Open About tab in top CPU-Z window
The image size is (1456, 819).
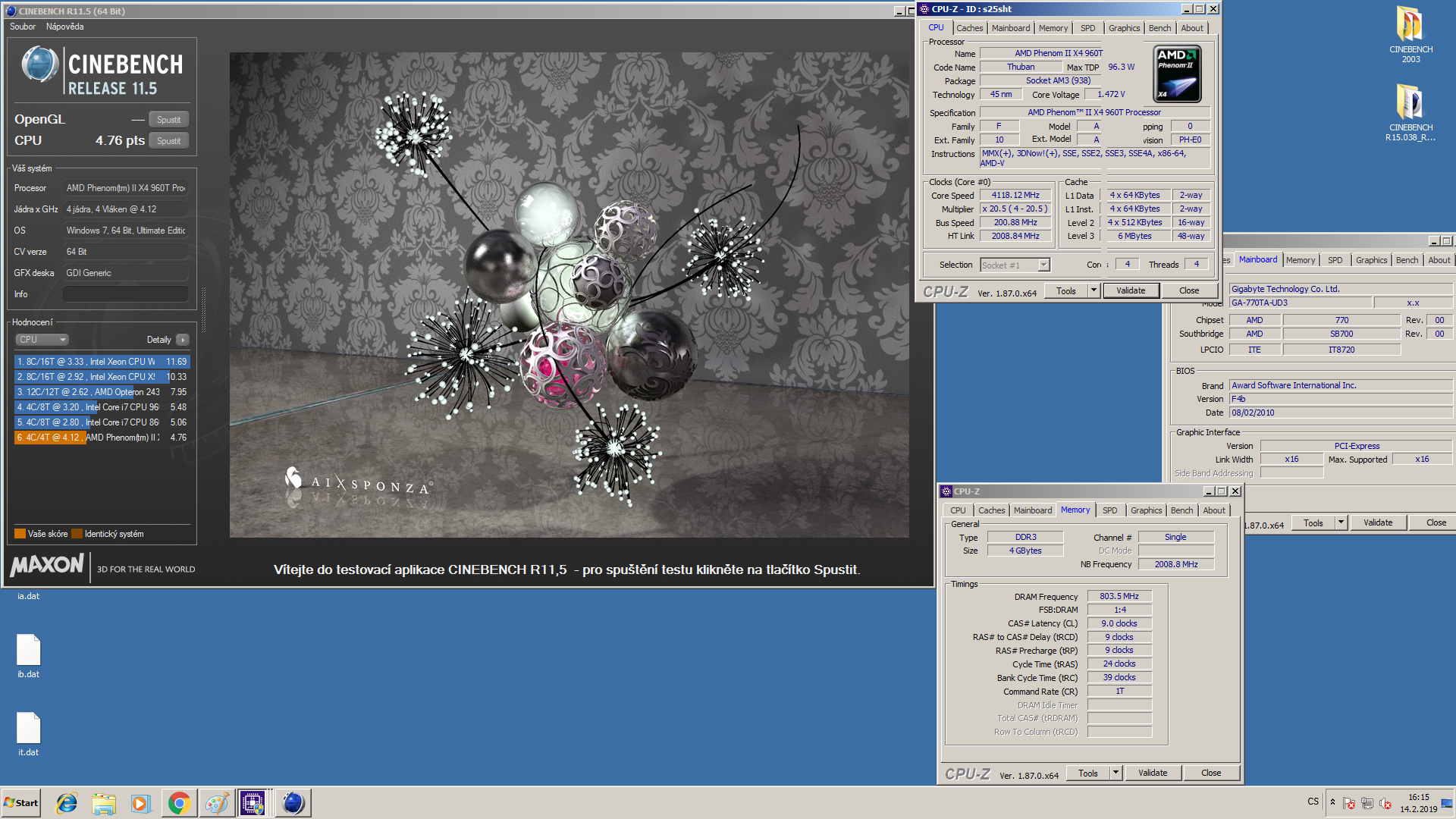1191,28
